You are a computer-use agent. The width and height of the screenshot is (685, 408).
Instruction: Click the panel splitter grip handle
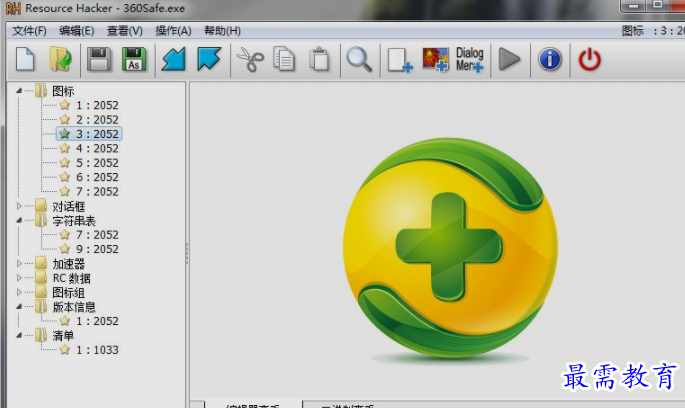(187, 253)
